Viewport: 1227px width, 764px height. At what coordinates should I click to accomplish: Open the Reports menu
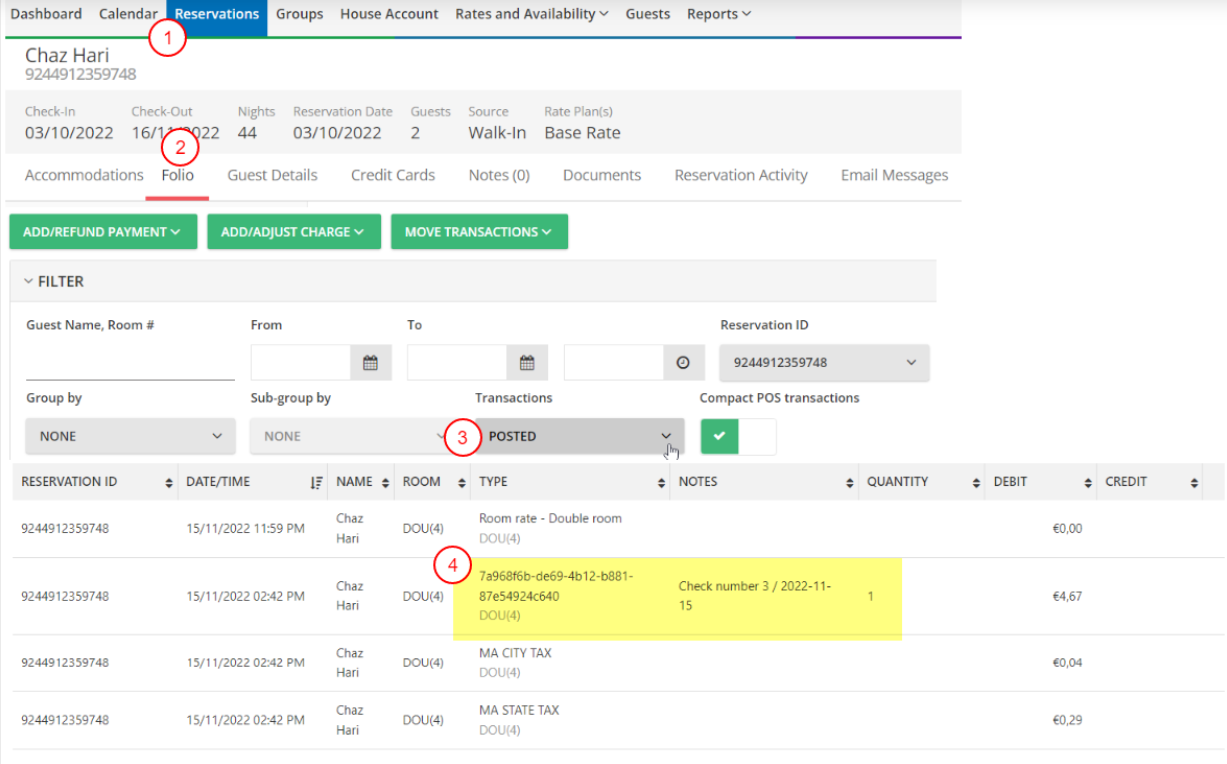coord(718,14)
